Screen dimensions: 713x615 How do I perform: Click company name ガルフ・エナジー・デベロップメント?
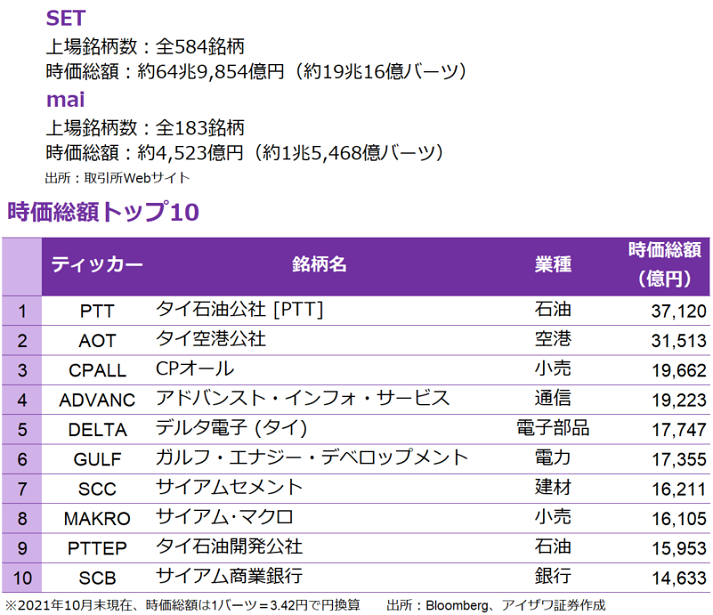pyautogui.click(x=311, y=458)
